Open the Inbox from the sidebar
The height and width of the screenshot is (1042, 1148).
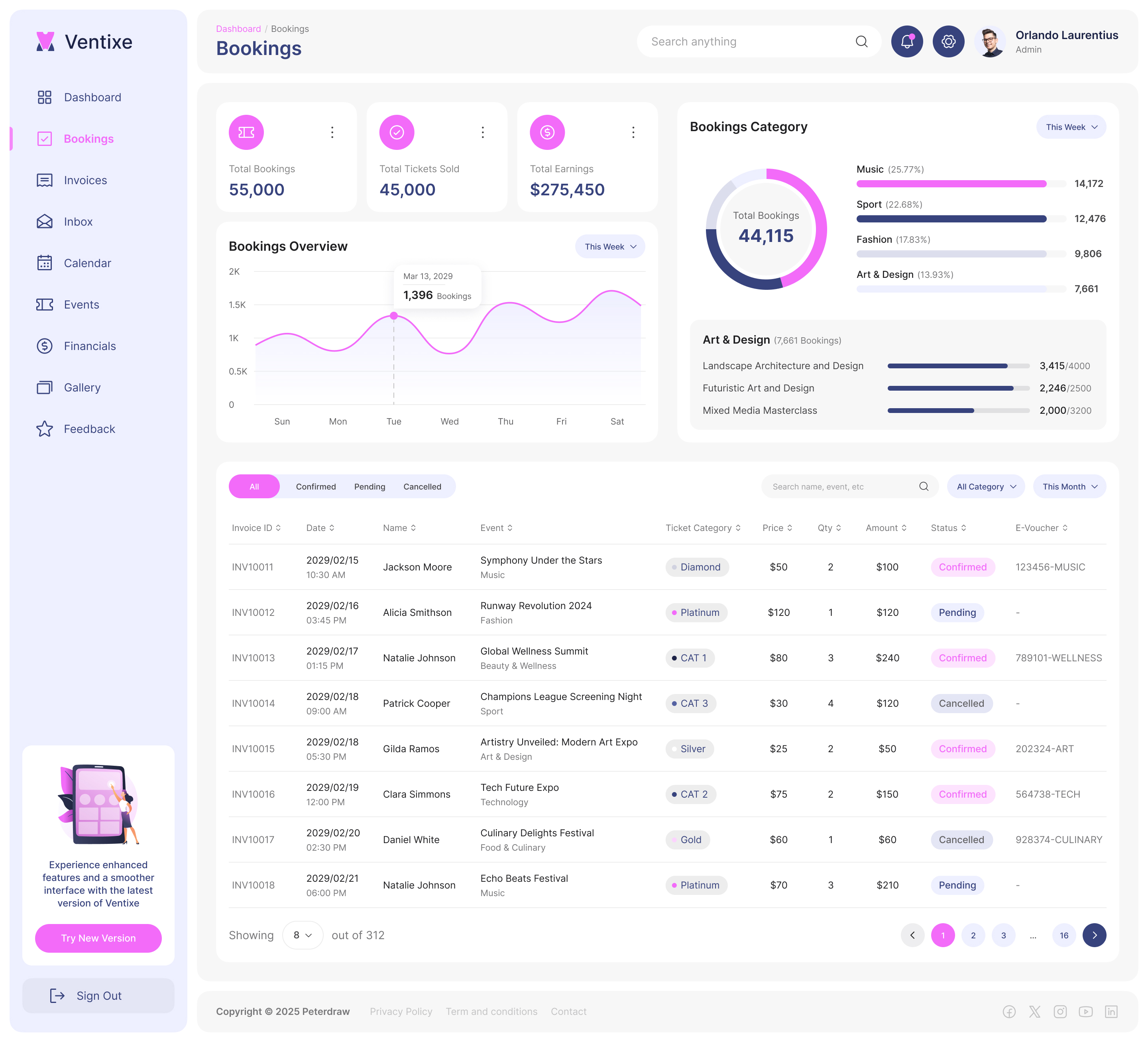coord(45,222)
